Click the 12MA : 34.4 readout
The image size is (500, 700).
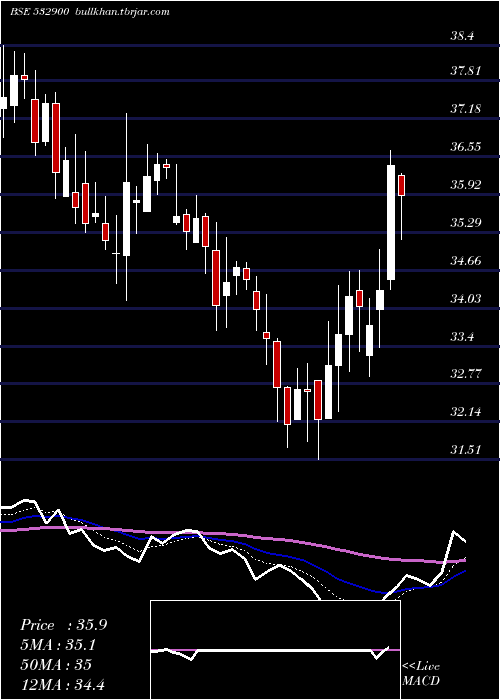pyautogui.click(x=62, y=684)
